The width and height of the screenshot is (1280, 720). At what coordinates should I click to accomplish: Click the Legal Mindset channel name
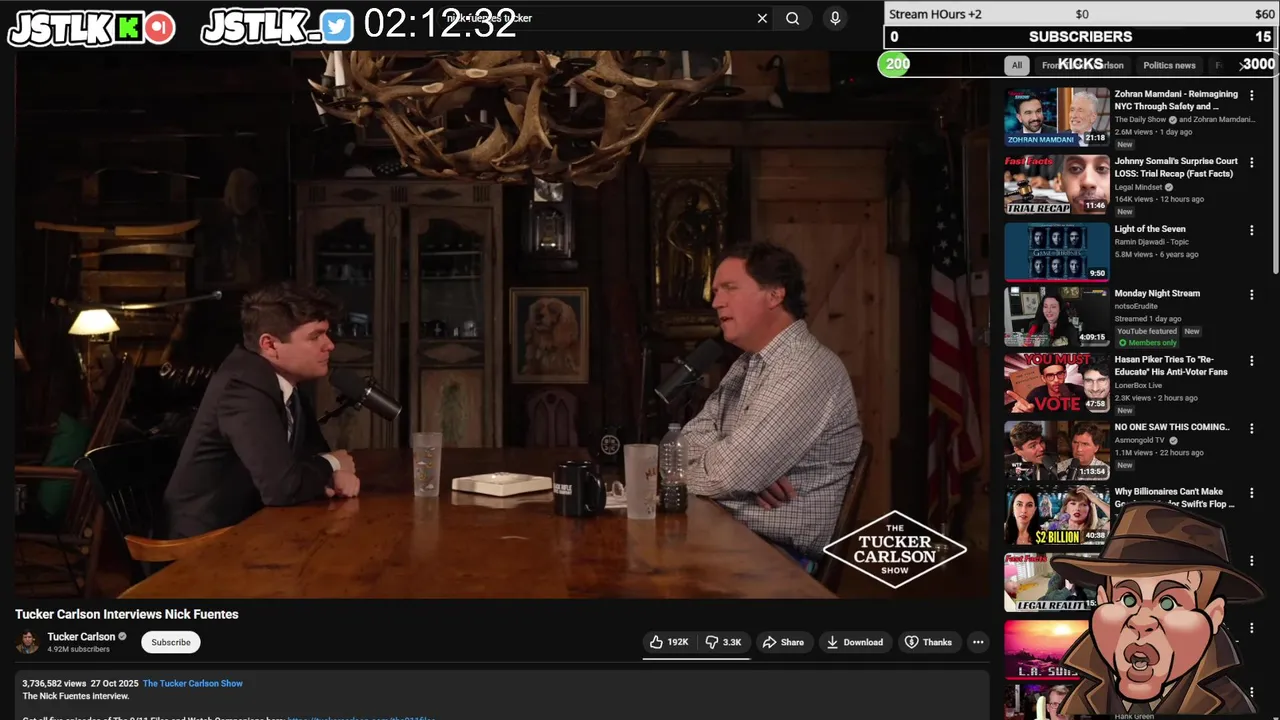click(1138, 187)
